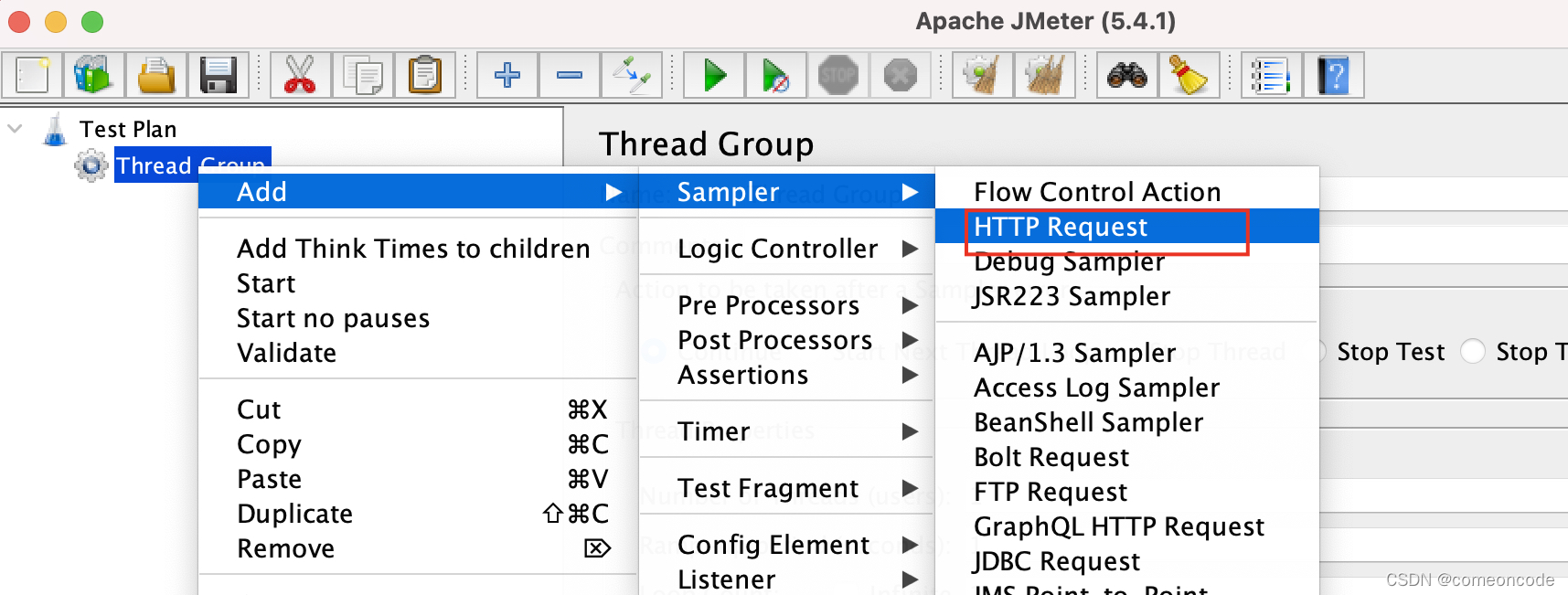The width and height of the screenshot is (1568, 595).
Task: Collapse the Test Plan tree node
Action: click(15, 129)
